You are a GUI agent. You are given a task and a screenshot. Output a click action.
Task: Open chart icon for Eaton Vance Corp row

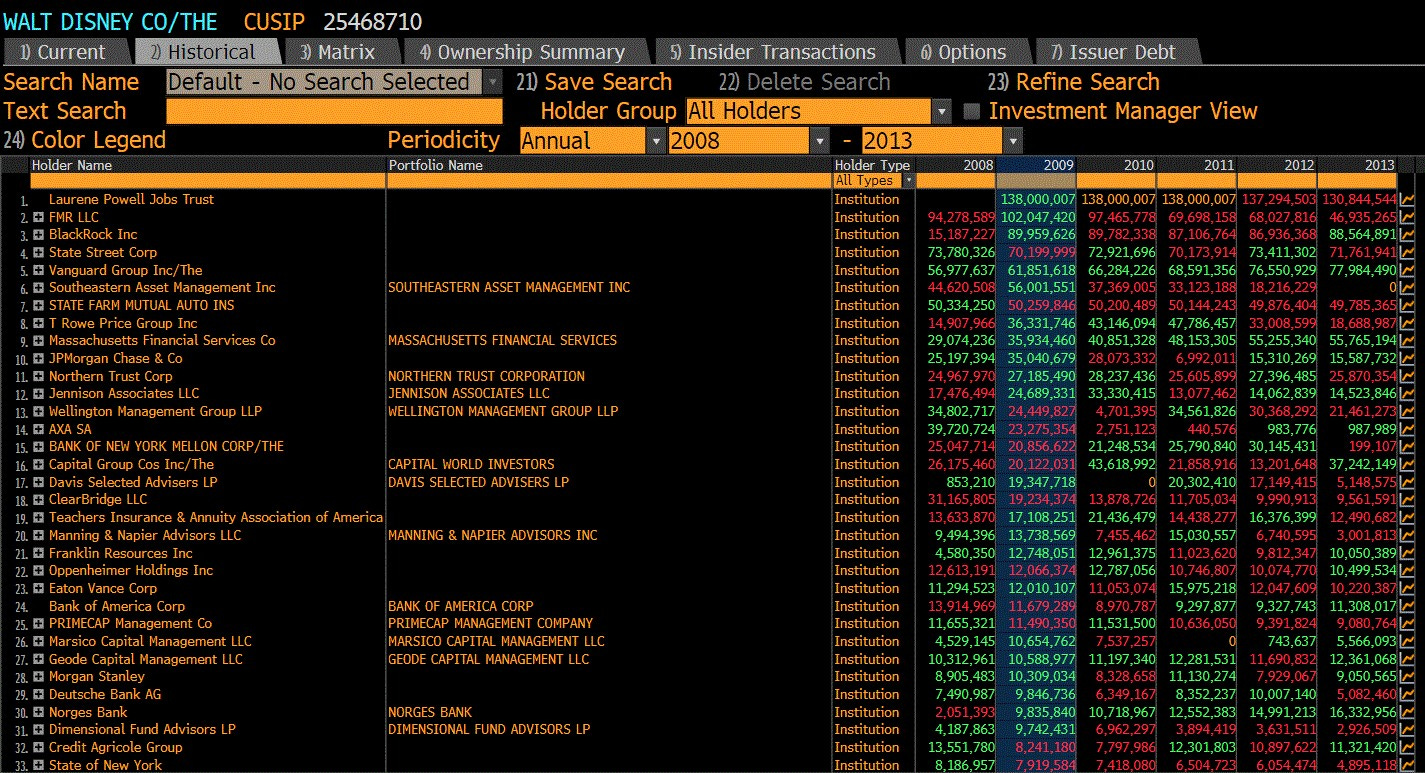tap(1407, 588)
